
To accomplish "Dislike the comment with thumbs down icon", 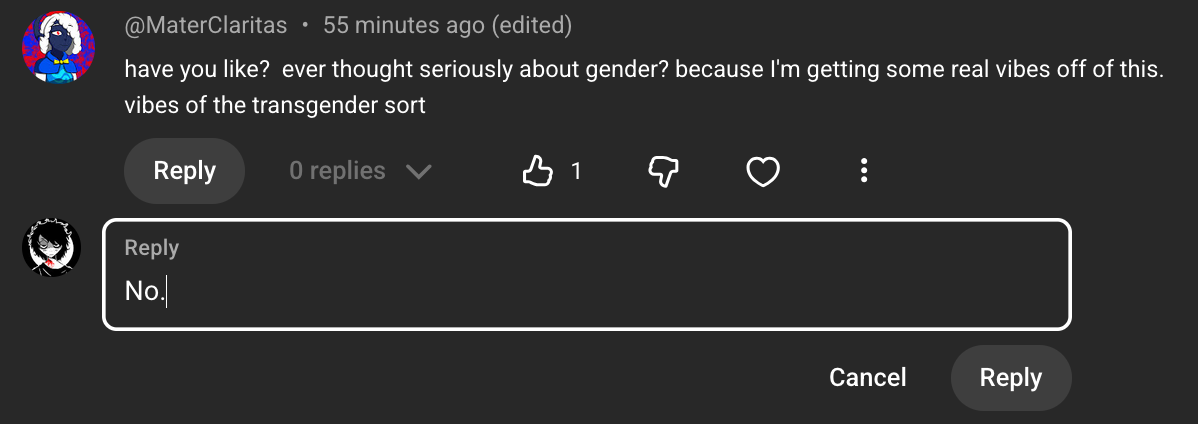I will coord(664,172).
